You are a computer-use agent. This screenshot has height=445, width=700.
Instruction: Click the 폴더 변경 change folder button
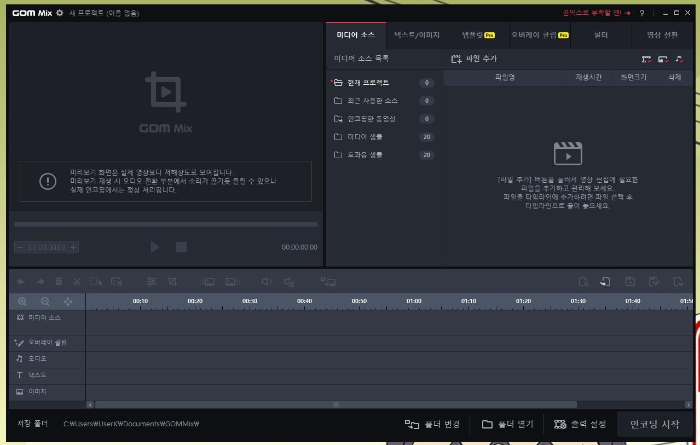(x=432, y=424)
